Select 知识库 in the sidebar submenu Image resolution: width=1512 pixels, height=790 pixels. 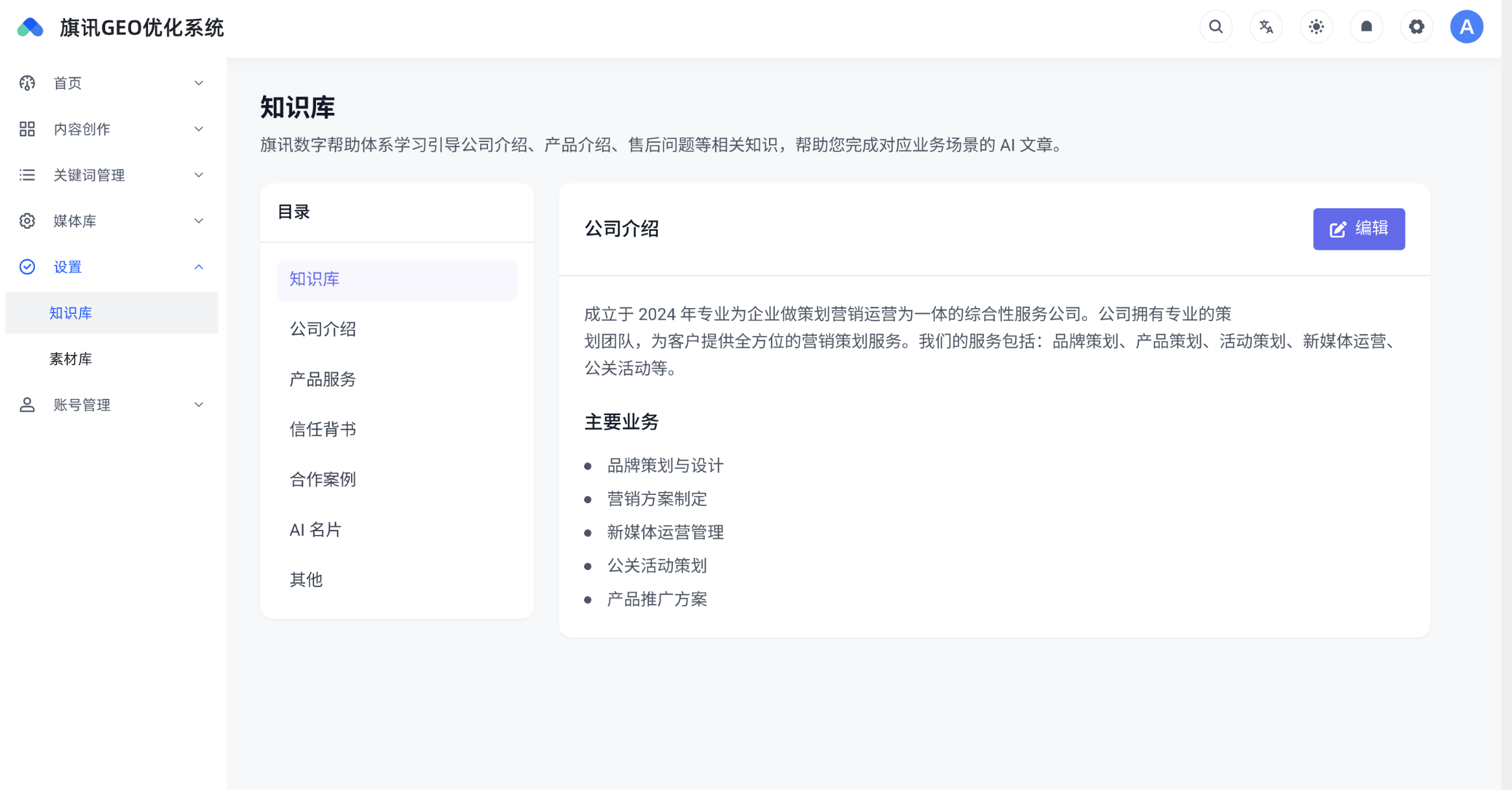pos(71,313)
